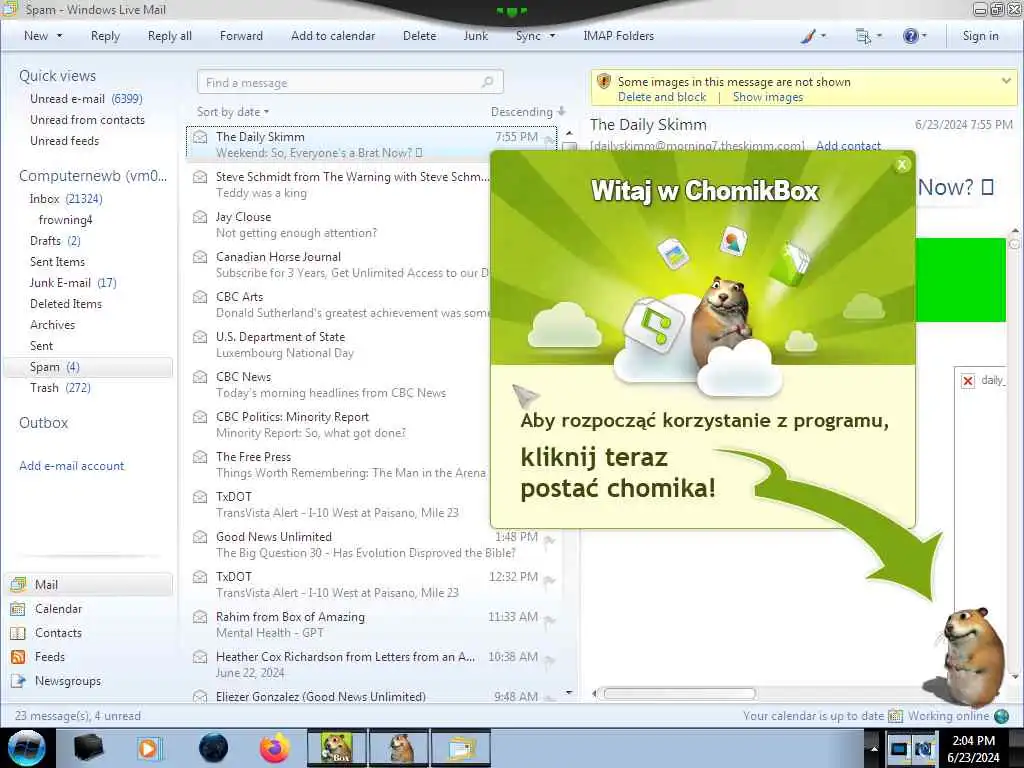The image size is (1024, 768).
Task: Click envelope icon of Jay Clouse message
Action: coord(200,217)
